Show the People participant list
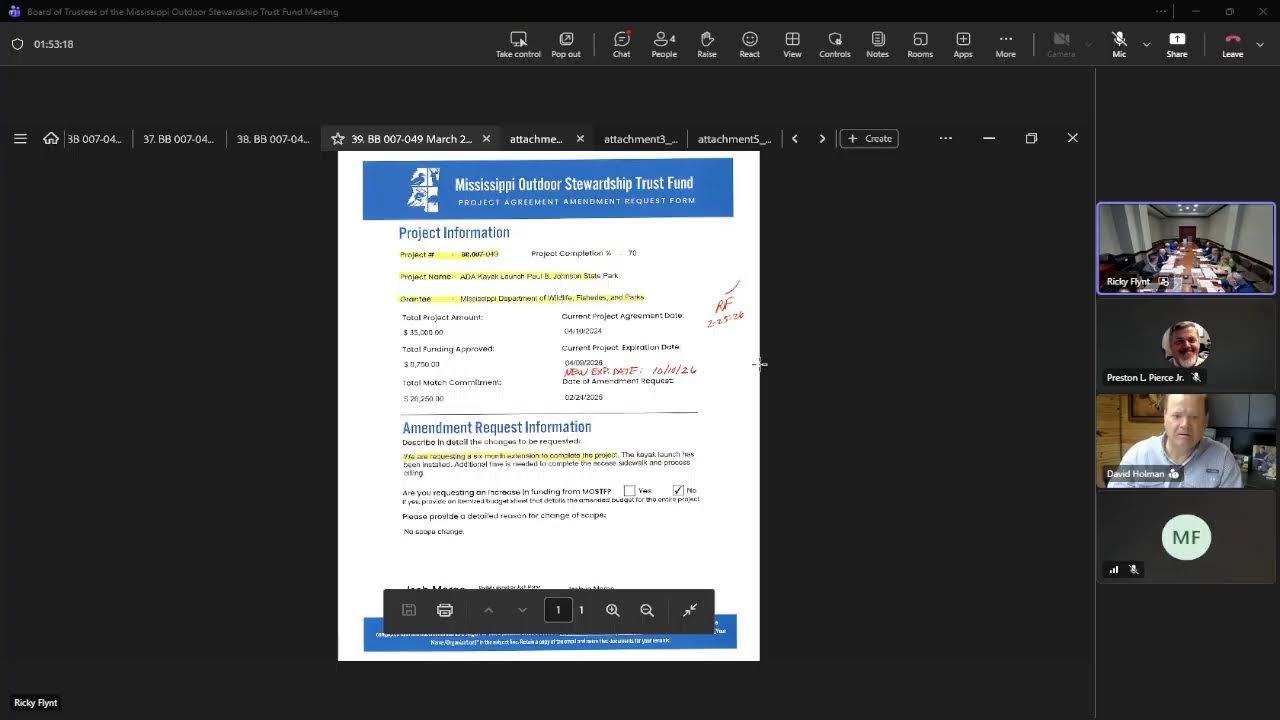The height and width of the screenshot is (720, 1280). point(664,44)
